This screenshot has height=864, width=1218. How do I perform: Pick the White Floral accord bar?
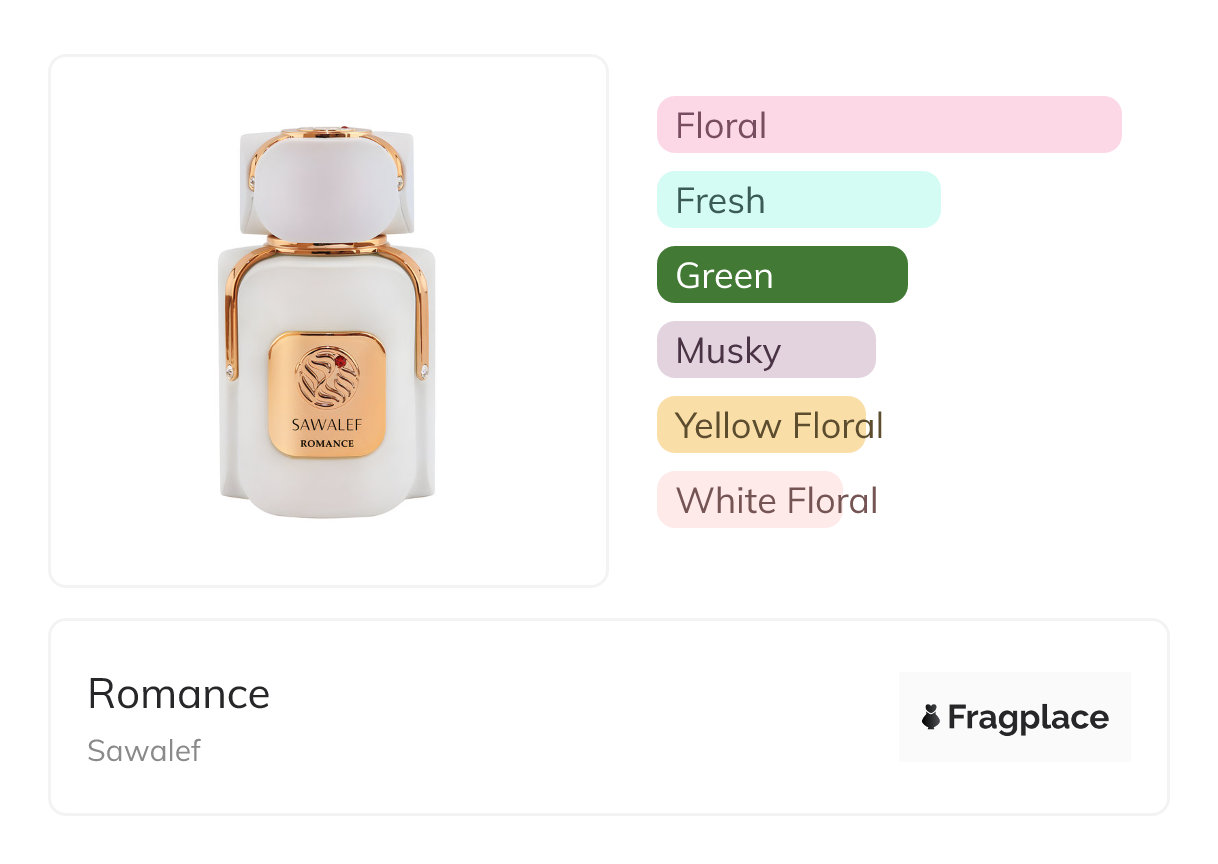[x=749, y=500]
